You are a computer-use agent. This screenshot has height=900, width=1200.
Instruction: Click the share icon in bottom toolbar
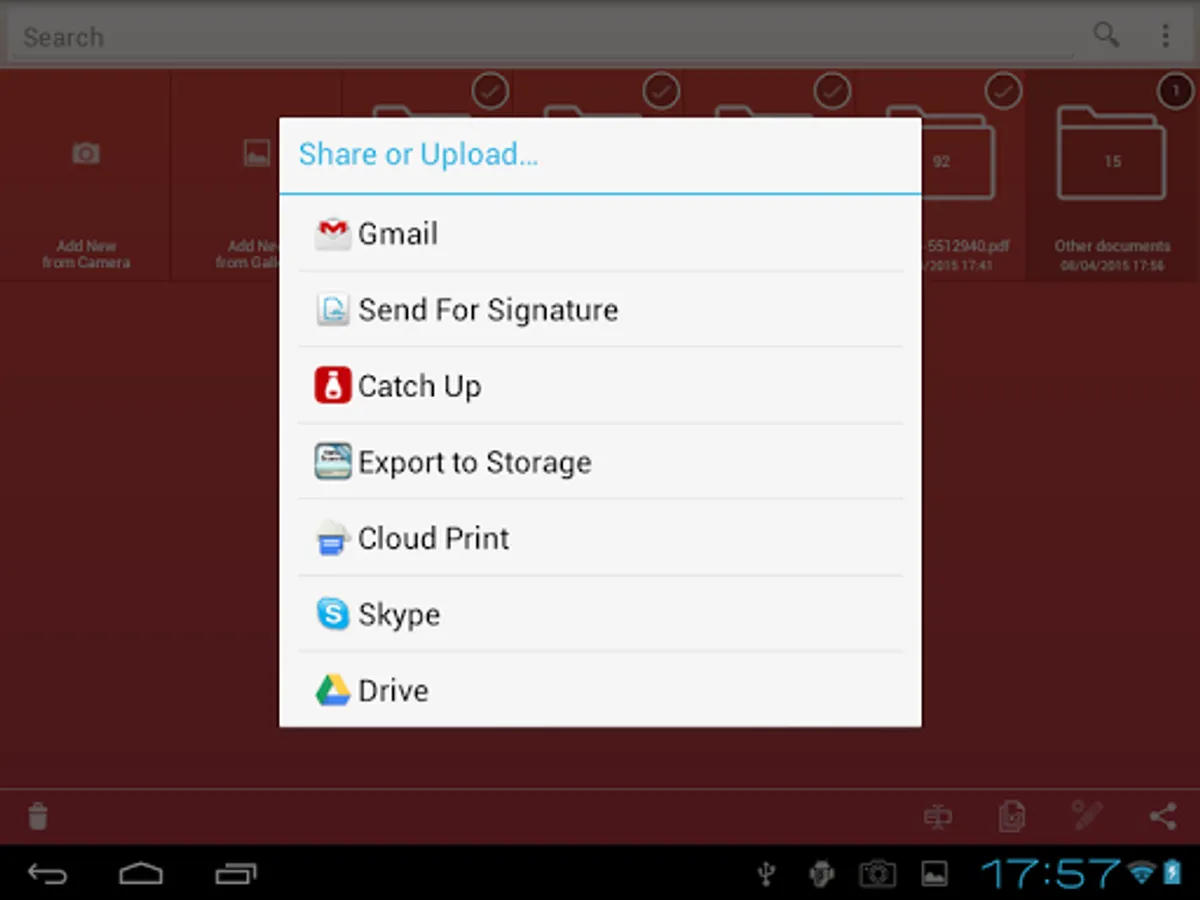point(1163,816)
